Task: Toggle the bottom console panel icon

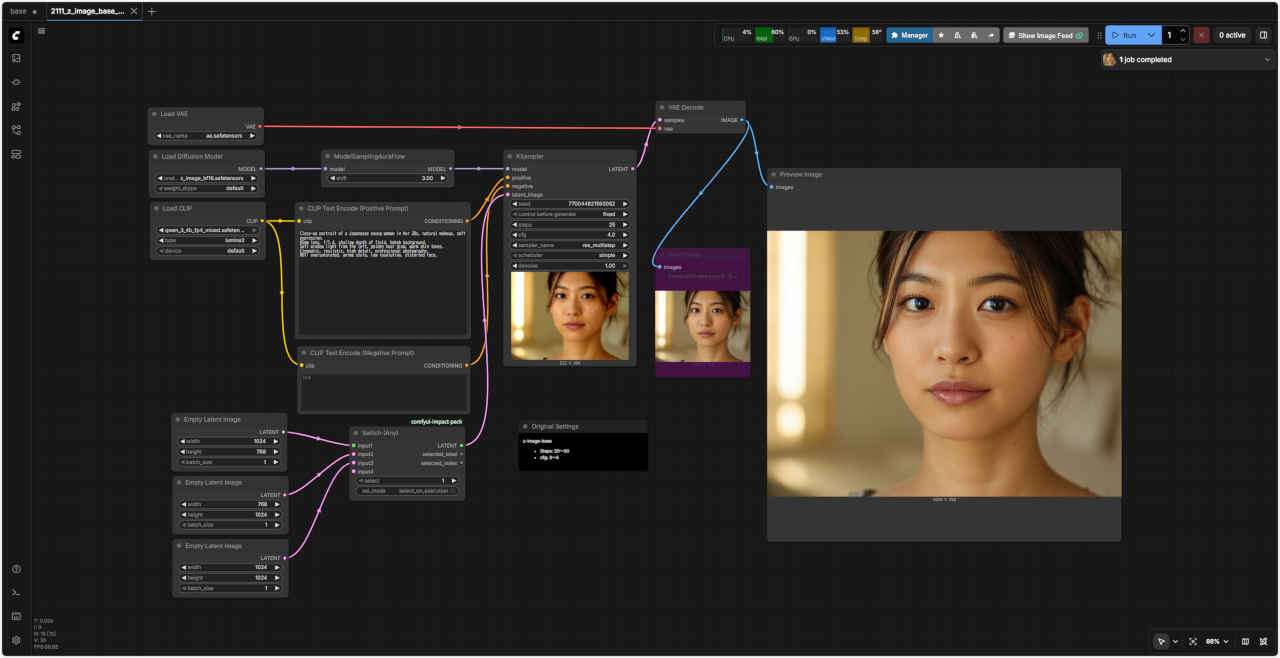Action: point(16,593)
